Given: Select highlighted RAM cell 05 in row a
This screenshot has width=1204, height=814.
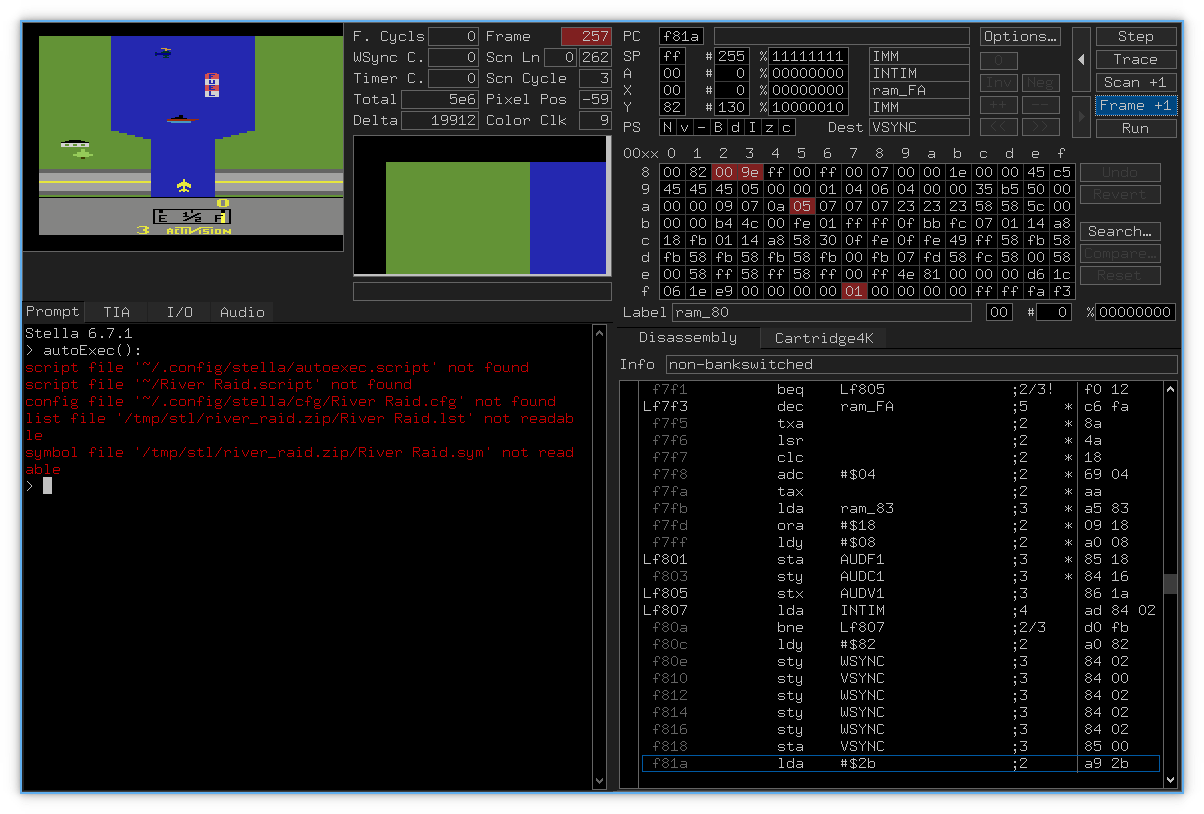Looking at the screenshot, I should click(x=802, y=206).
